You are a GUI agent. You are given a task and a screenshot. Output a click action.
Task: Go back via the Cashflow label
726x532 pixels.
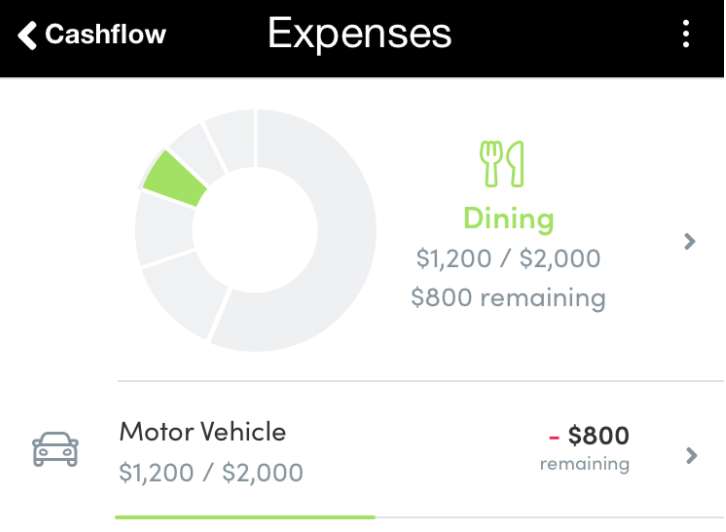pos(105,36)
